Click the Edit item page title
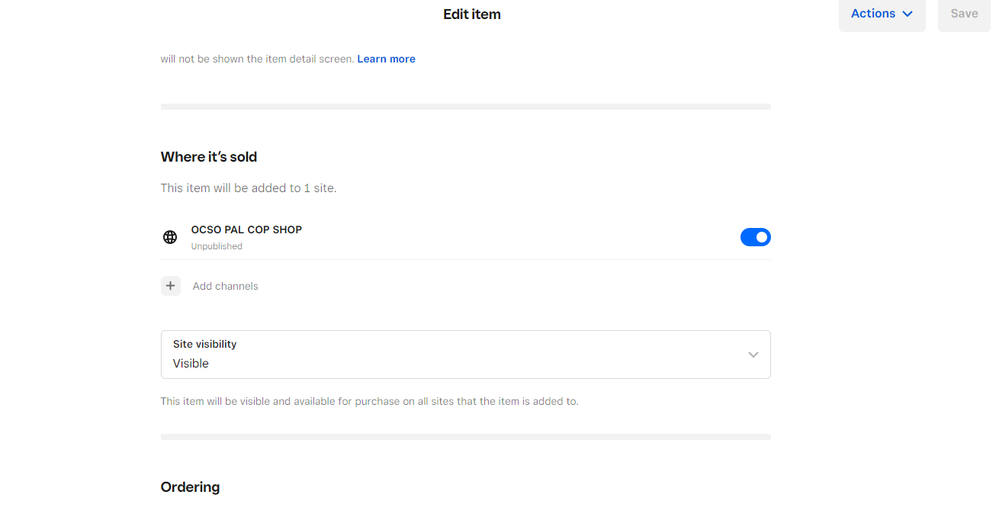 point(472,14)
